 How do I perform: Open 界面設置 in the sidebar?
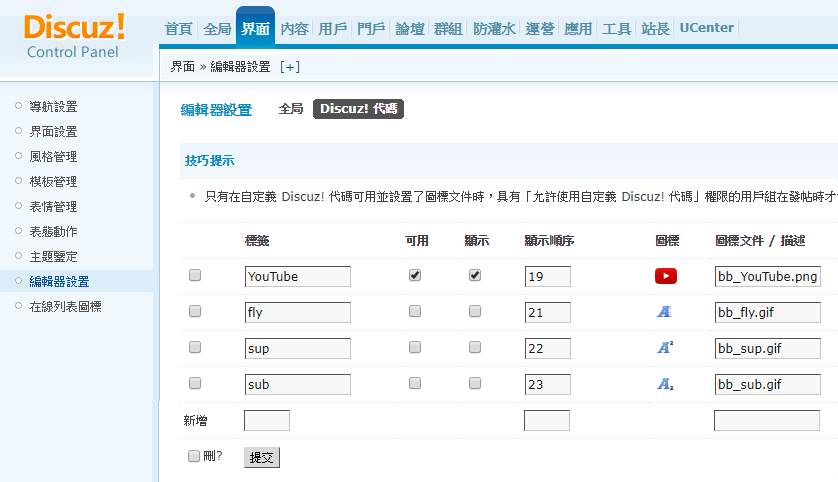(x=53, y=131)
